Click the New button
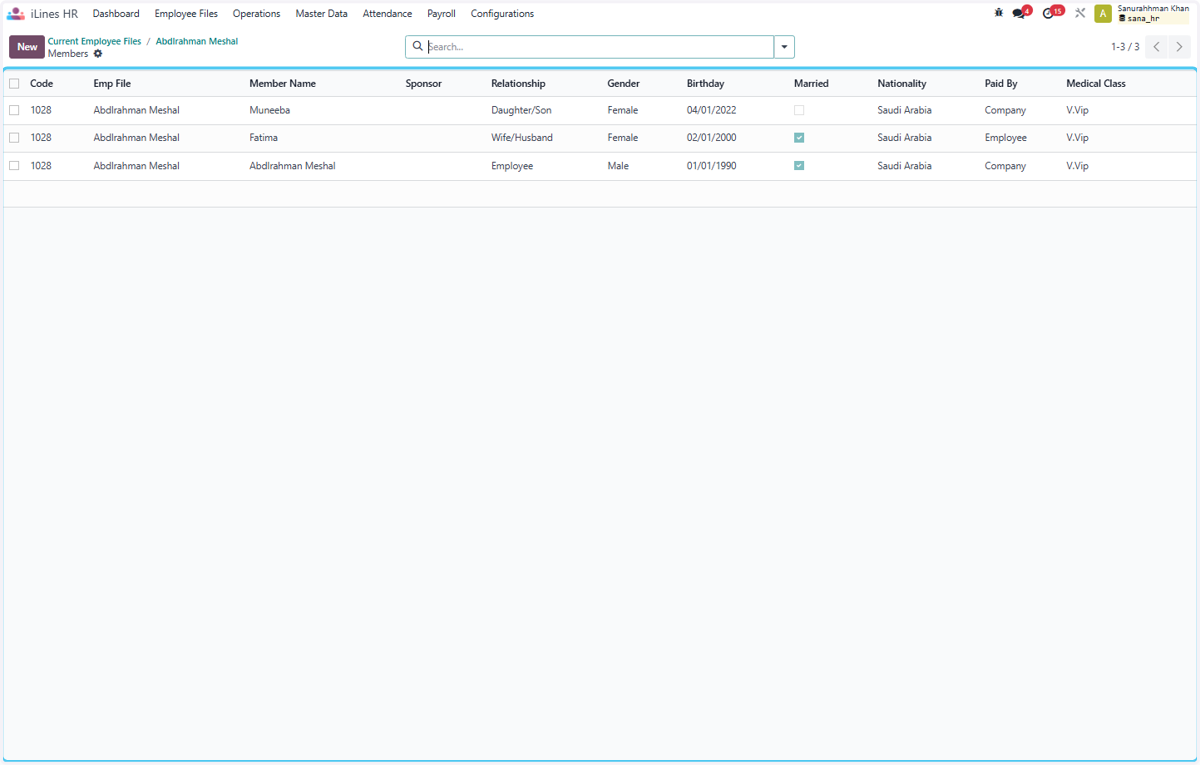The height and width of the screenshot is (765, 1200). coord(27,47)
